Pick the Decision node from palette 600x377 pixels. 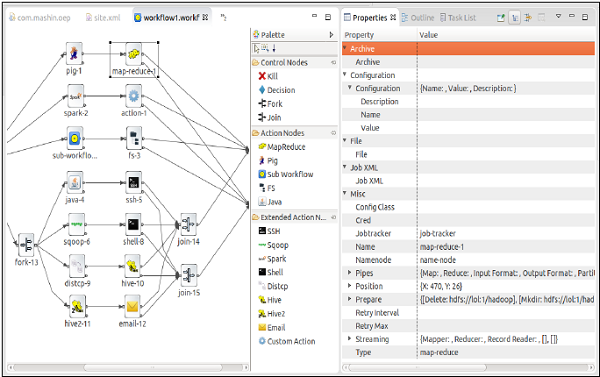coord(277,90)
